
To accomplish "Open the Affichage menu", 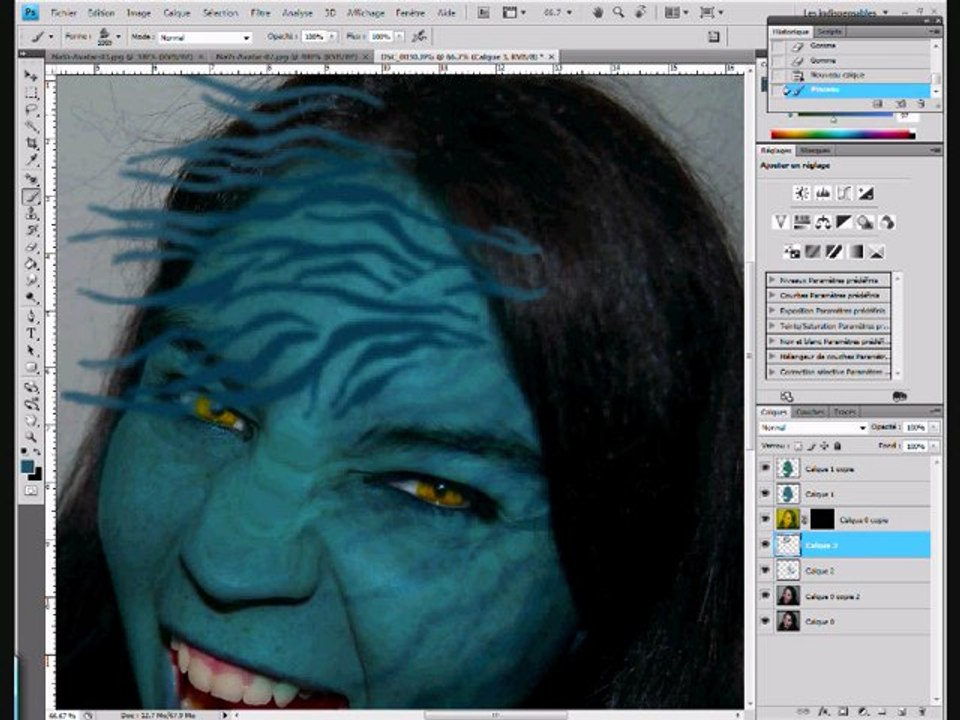I will pos(366,12).
